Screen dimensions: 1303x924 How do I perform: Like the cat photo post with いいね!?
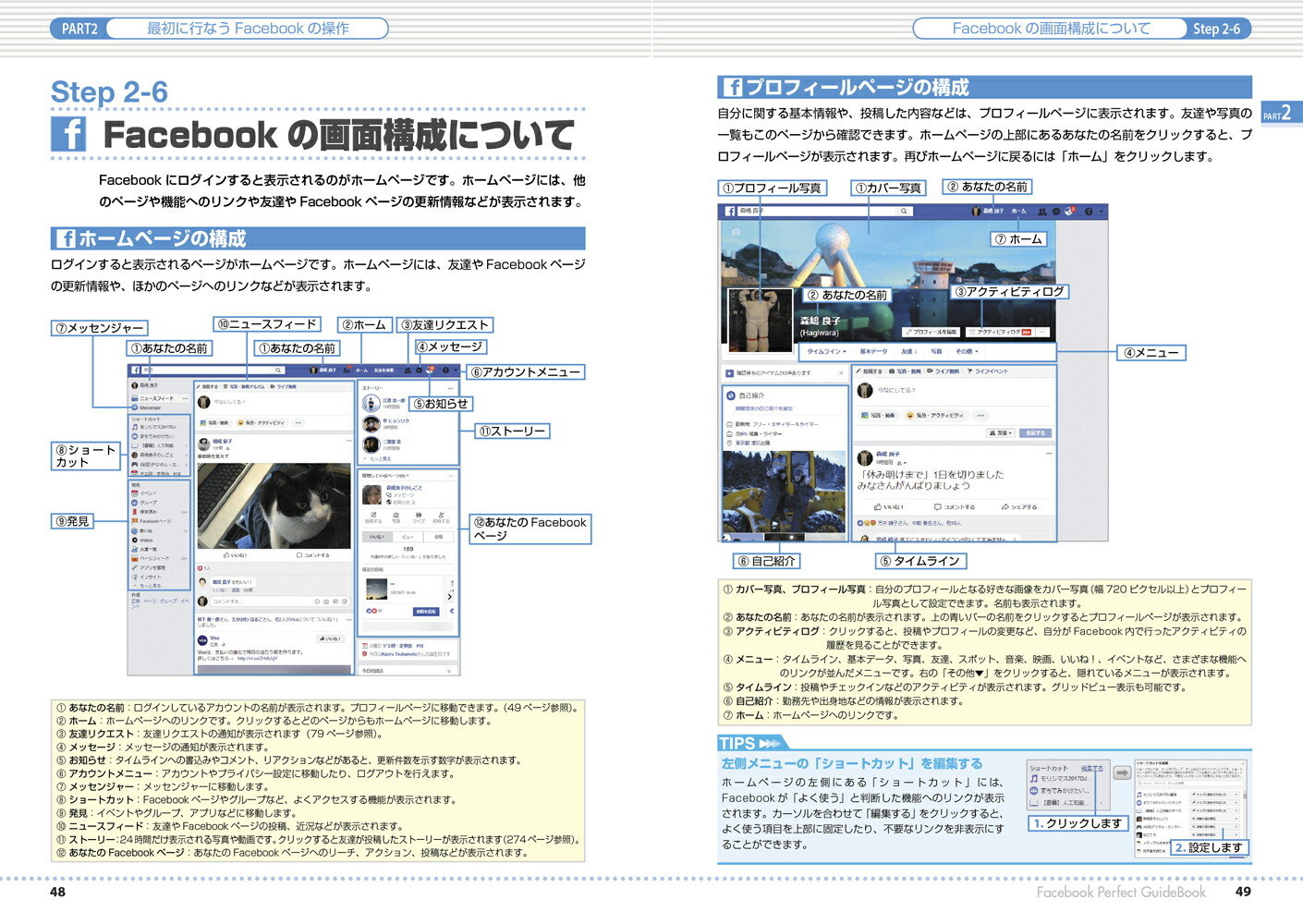coord(236,555)
